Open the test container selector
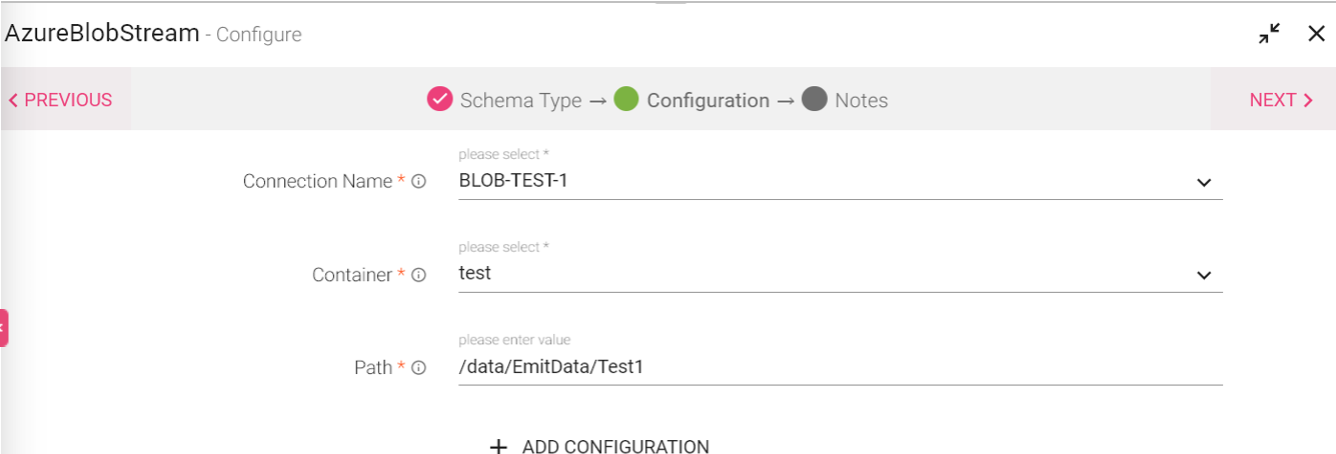1336x454 pixels. [x=840, y=274]
